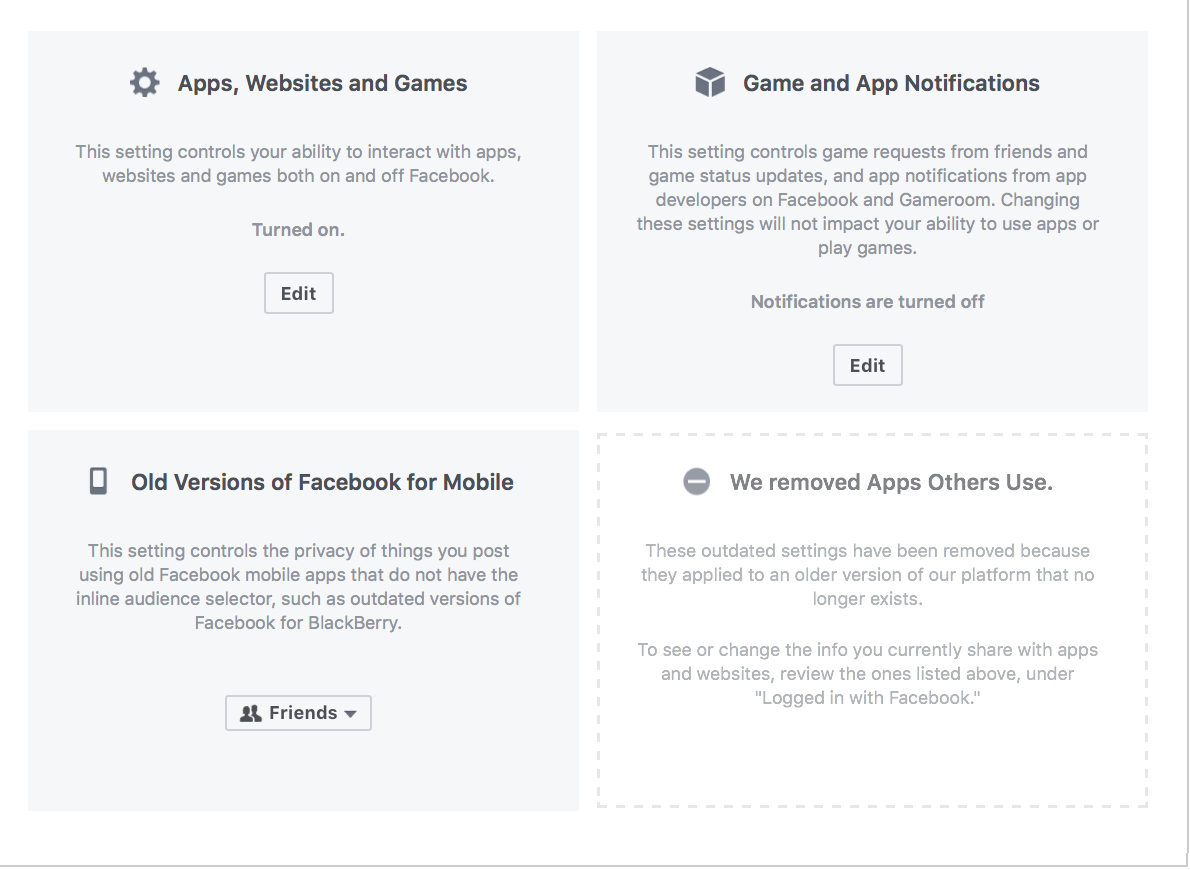The image size is (1190, 870).
Task: Click the dropdown arrow next to Friends
Action: pos(350,714)
